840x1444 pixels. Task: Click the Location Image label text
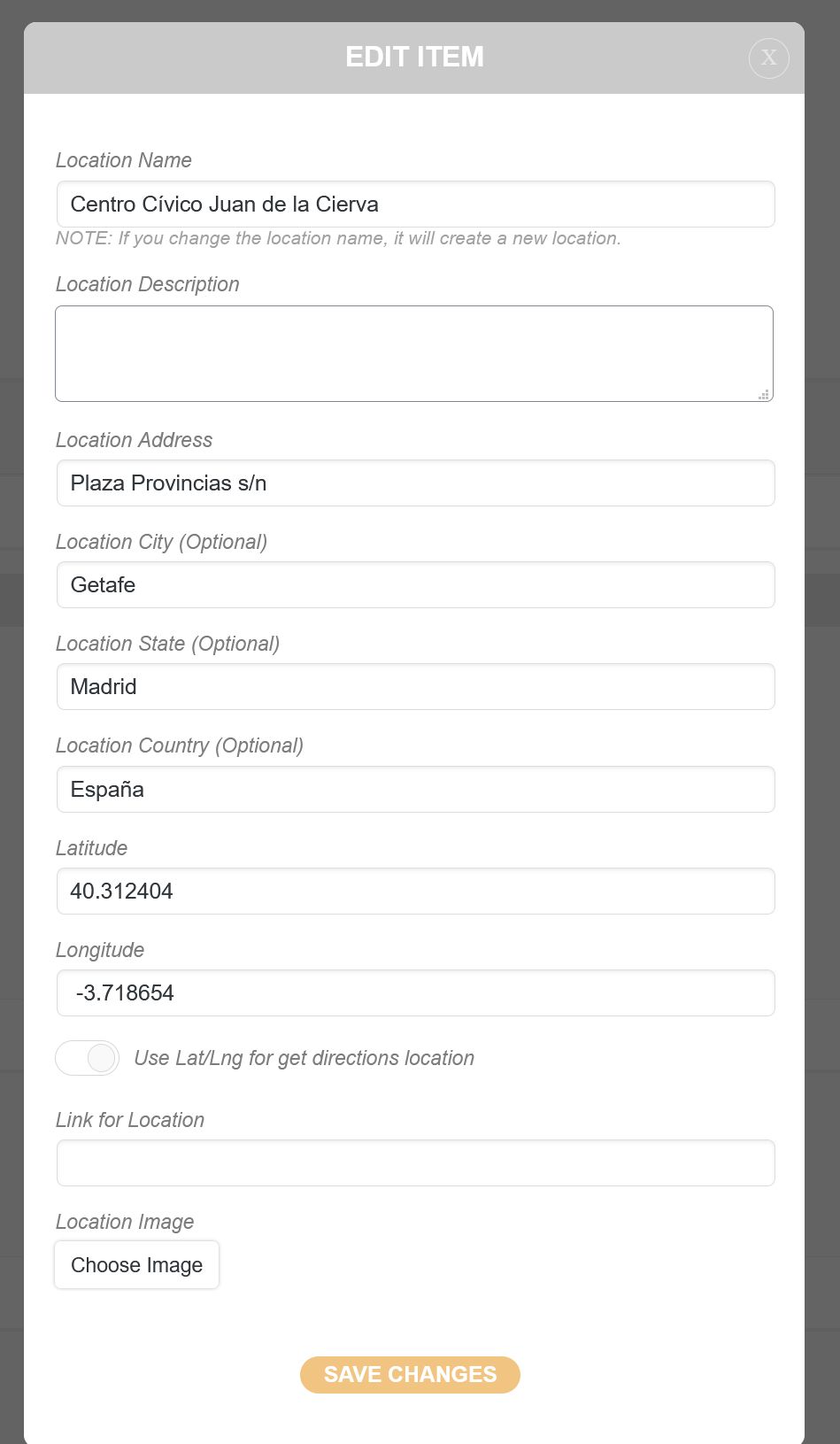click(125, 1222)
